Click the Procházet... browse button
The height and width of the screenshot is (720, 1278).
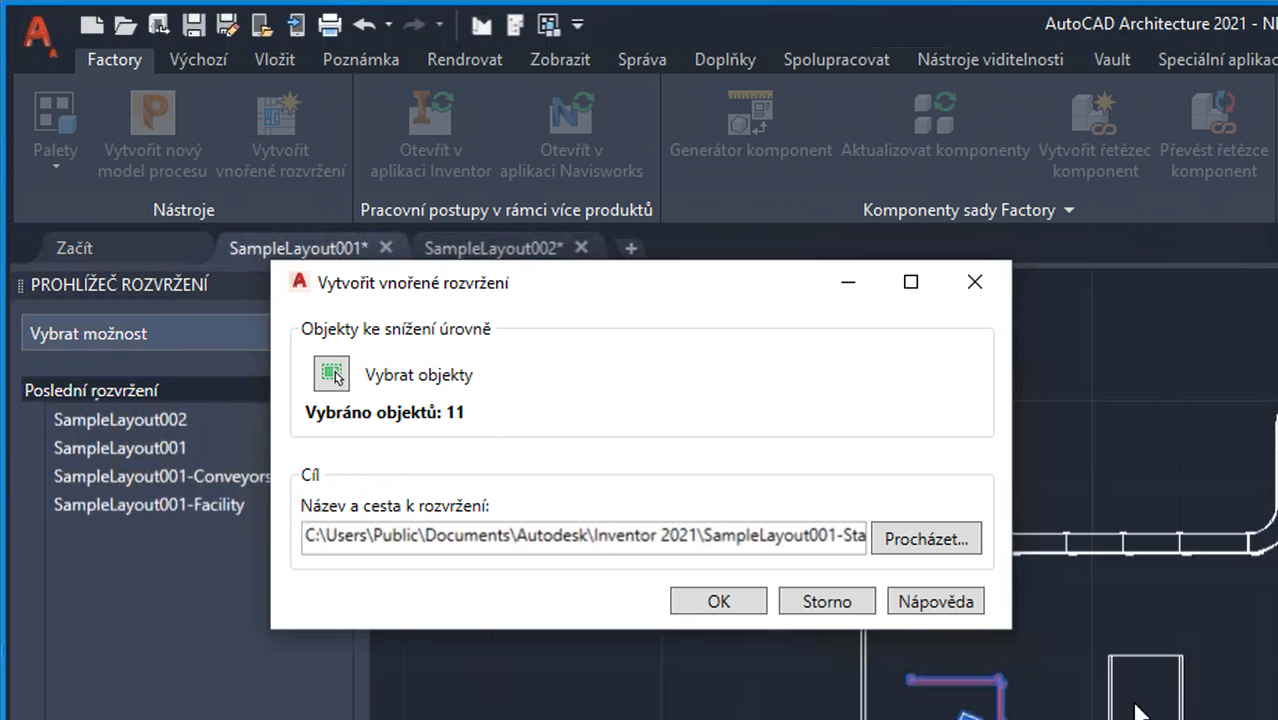tap(926, 538)
